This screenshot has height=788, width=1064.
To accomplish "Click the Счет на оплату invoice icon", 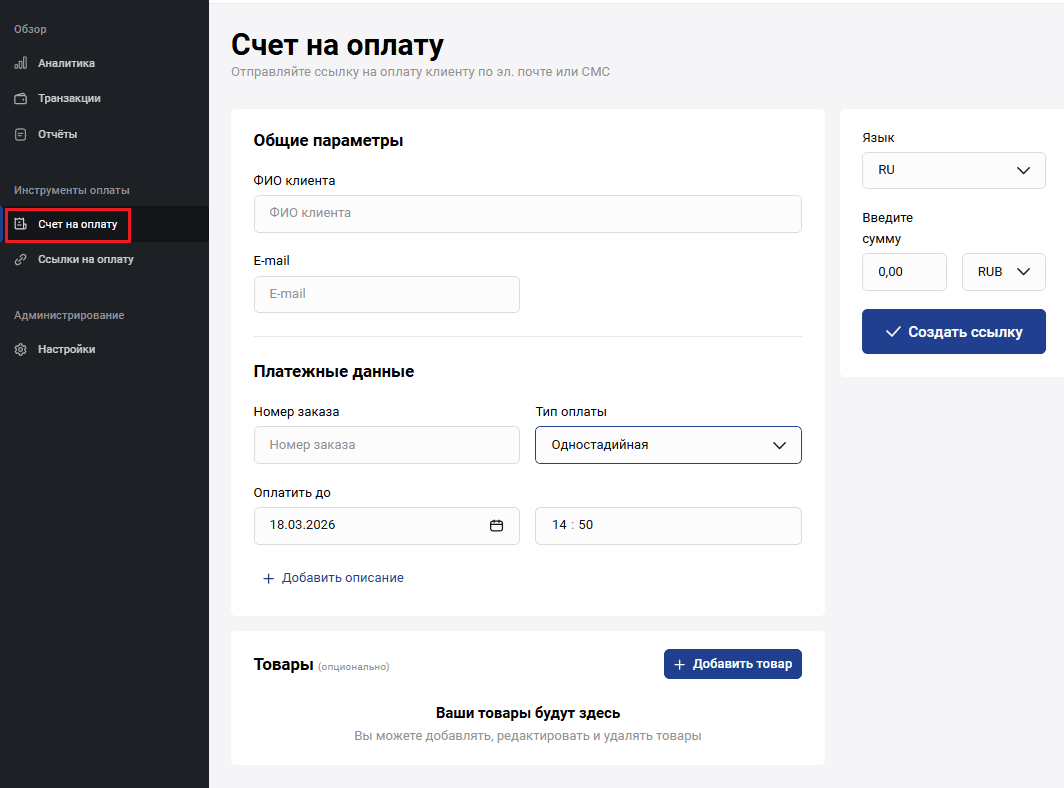I will 20,225.
